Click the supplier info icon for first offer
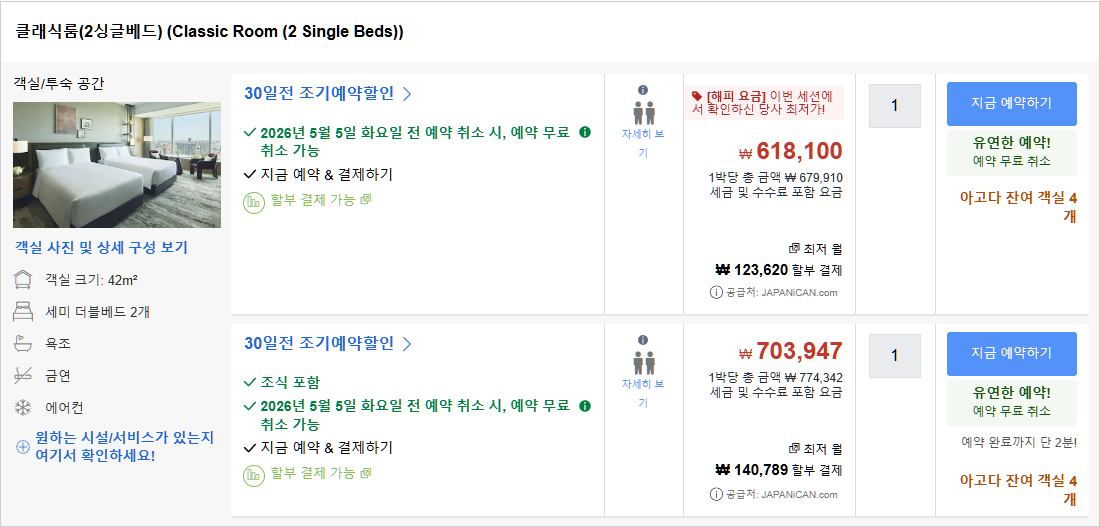This screenshot has width=1100, height=527. click(x=716, y=293)
